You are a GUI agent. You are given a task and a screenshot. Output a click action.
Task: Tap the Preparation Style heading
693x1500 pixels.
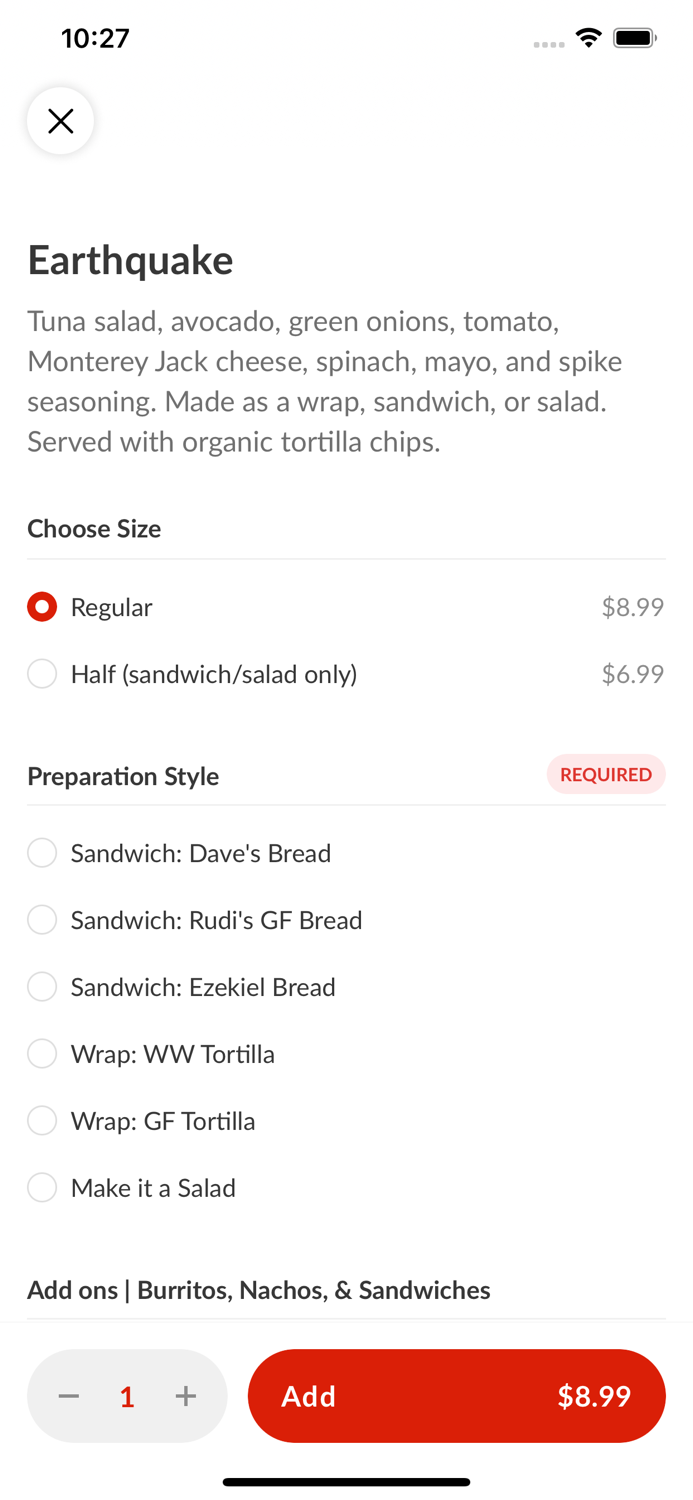tap(123, 776)
